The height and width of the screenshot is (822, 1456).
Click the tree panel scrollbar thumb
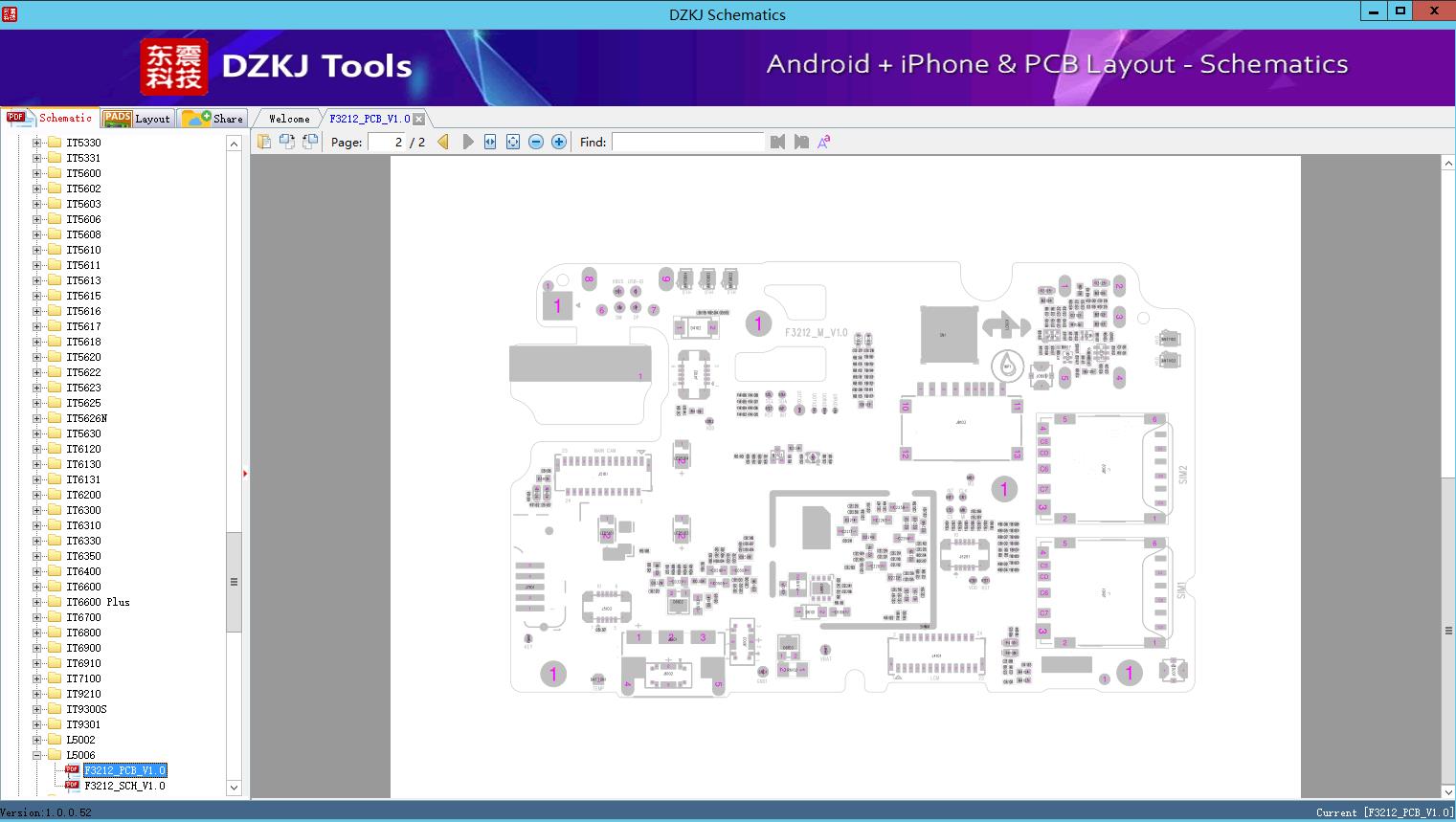[x=234, y=582]
